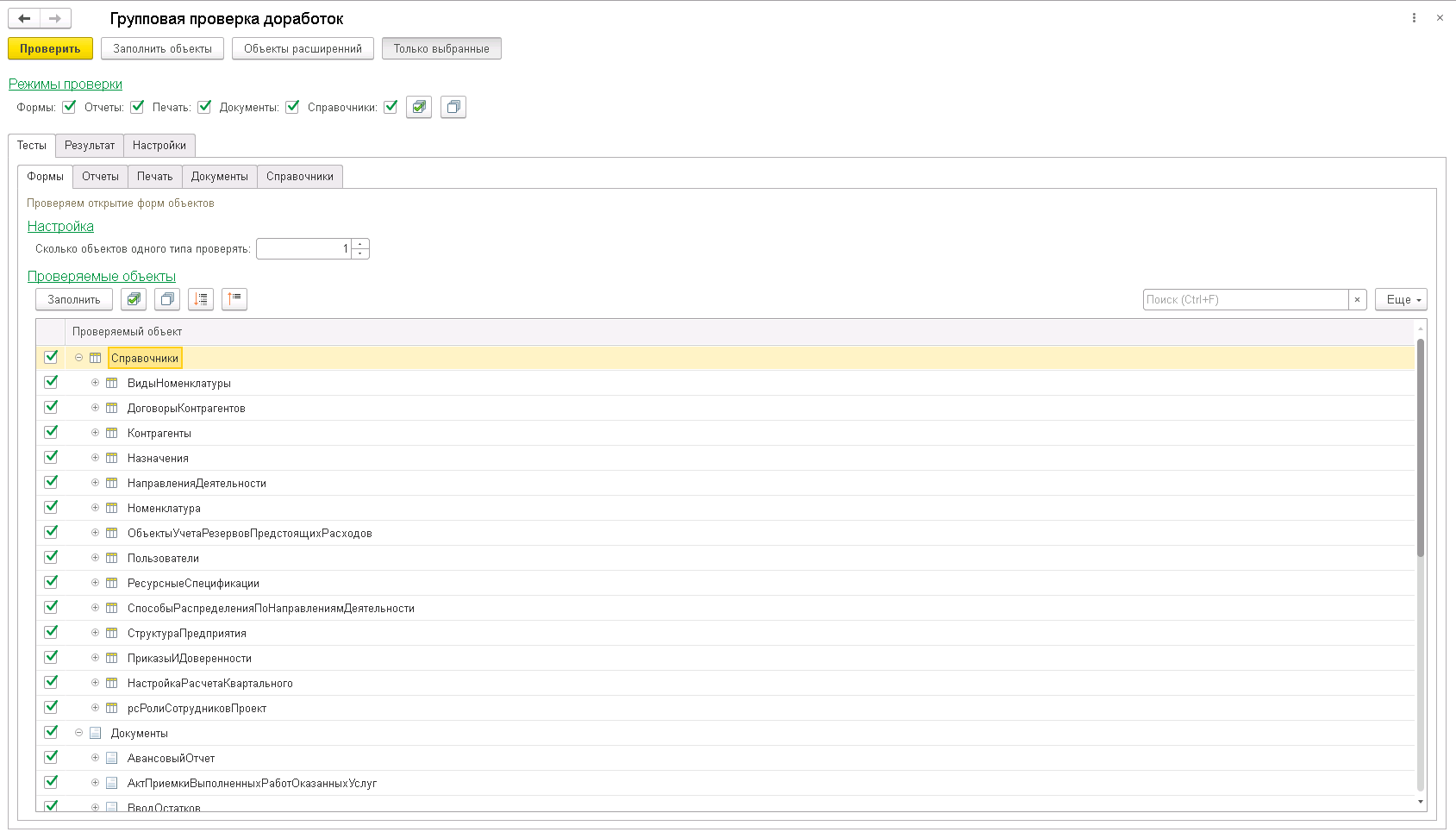1456x832 pixels.
Task: Toggle the Справочники mode checkbox
Action: pos(391,107)
